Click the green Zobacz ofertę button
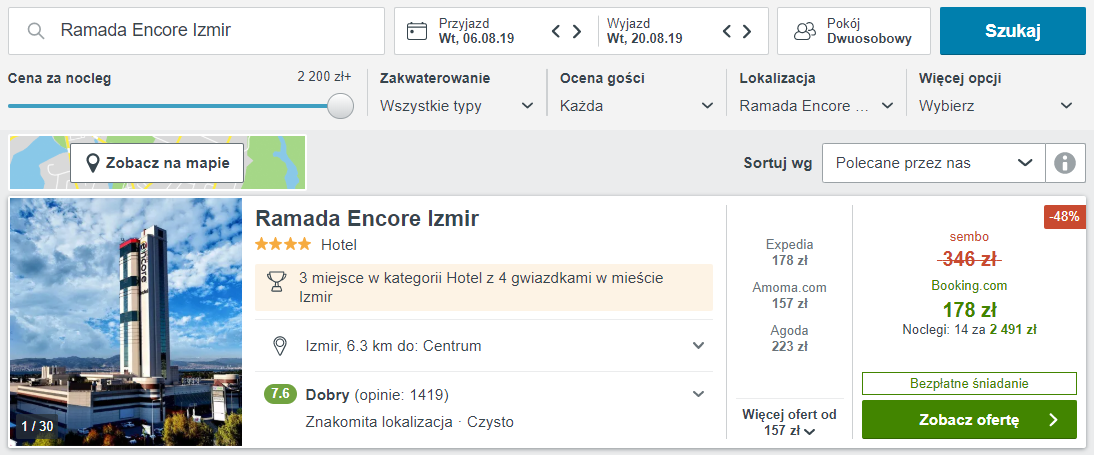1094x455 pixels. 969,419
